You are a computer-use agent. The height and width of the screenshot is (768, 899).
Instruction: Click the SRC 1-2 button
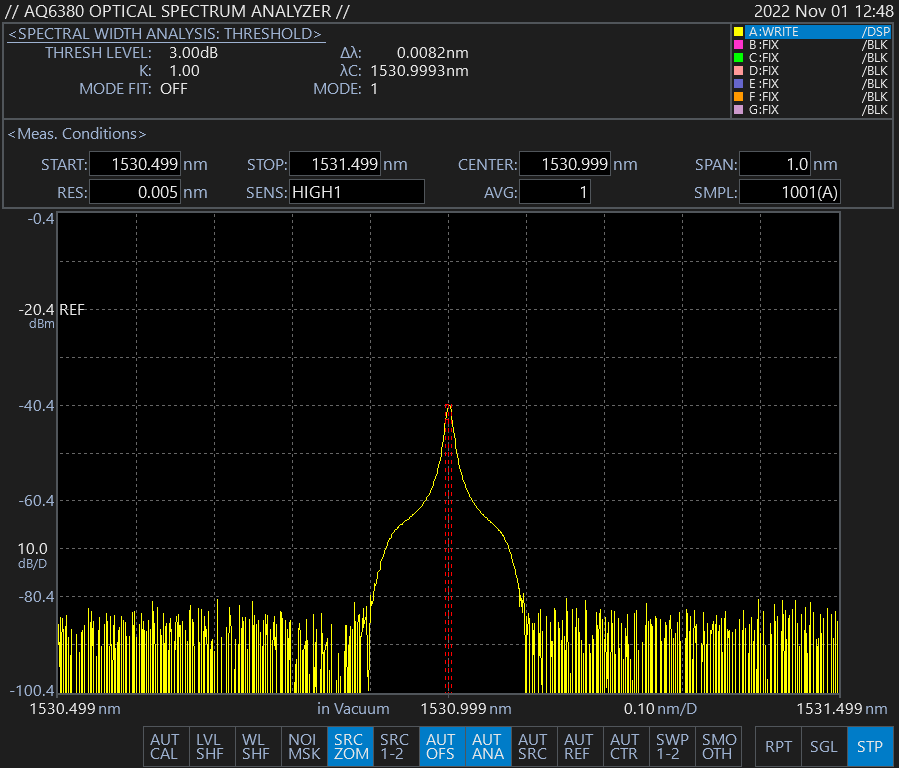coord(395,747)
